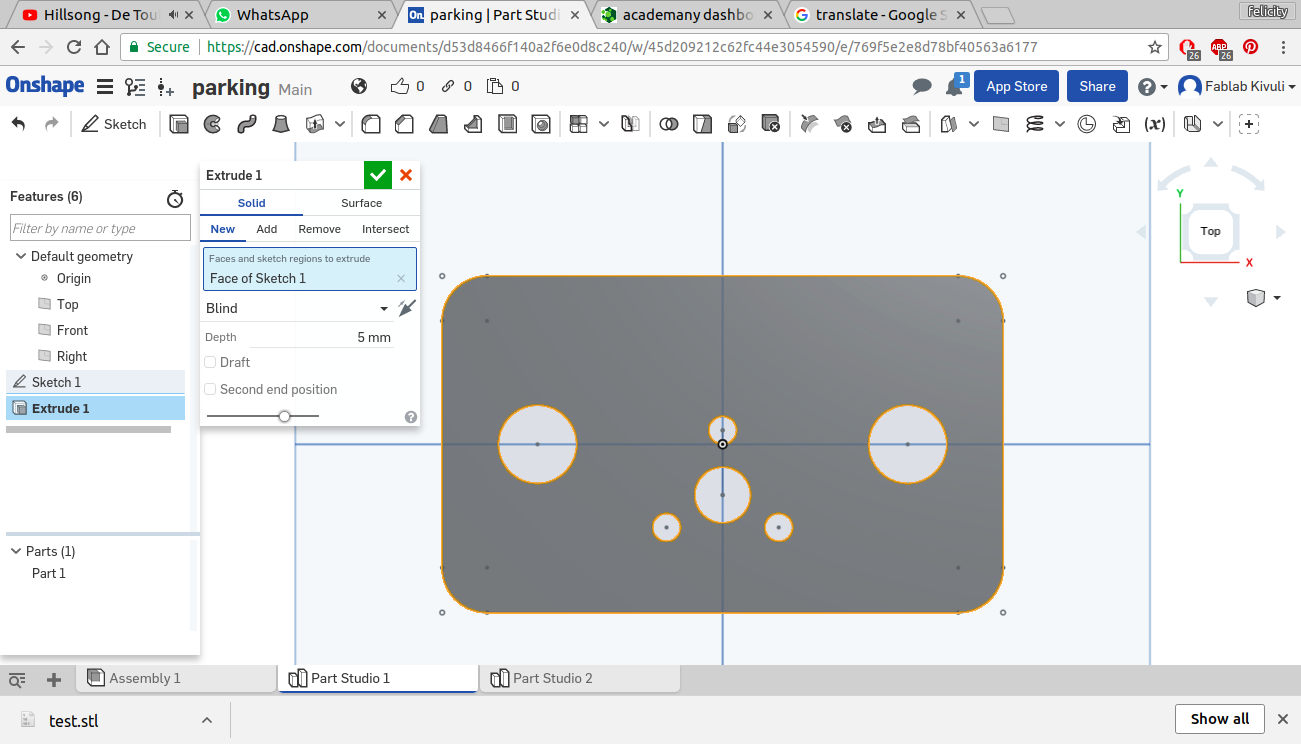Screen dimensions: 1301x744
Task: Select the Loft tool
Action: tap(281, 124)
